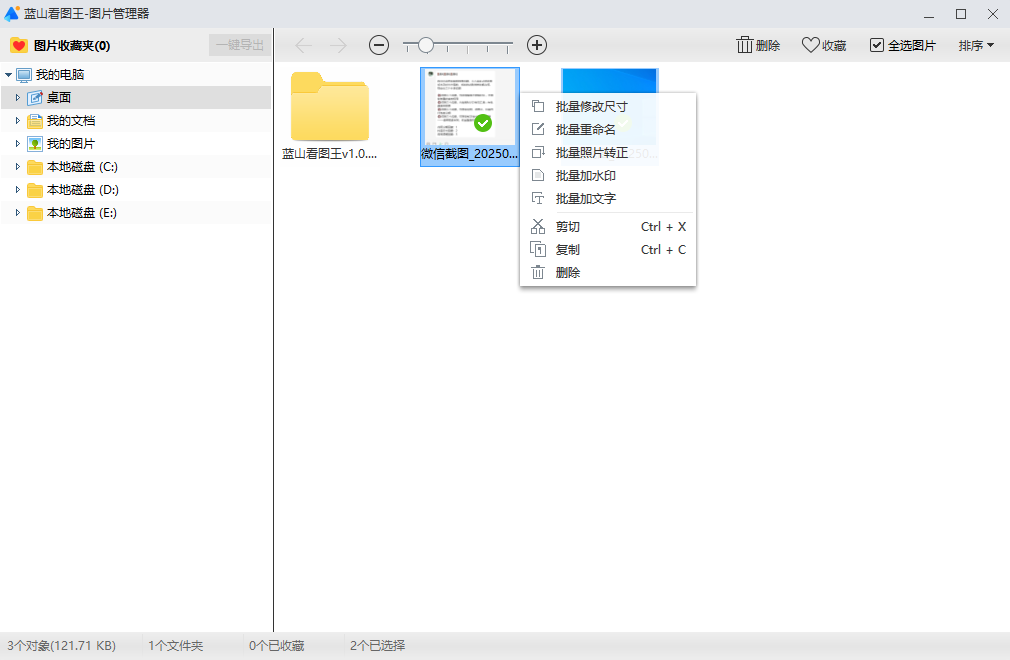Click the 批量加文字 text icon
Screen dimensions: 1010x660
coord(538,198)
